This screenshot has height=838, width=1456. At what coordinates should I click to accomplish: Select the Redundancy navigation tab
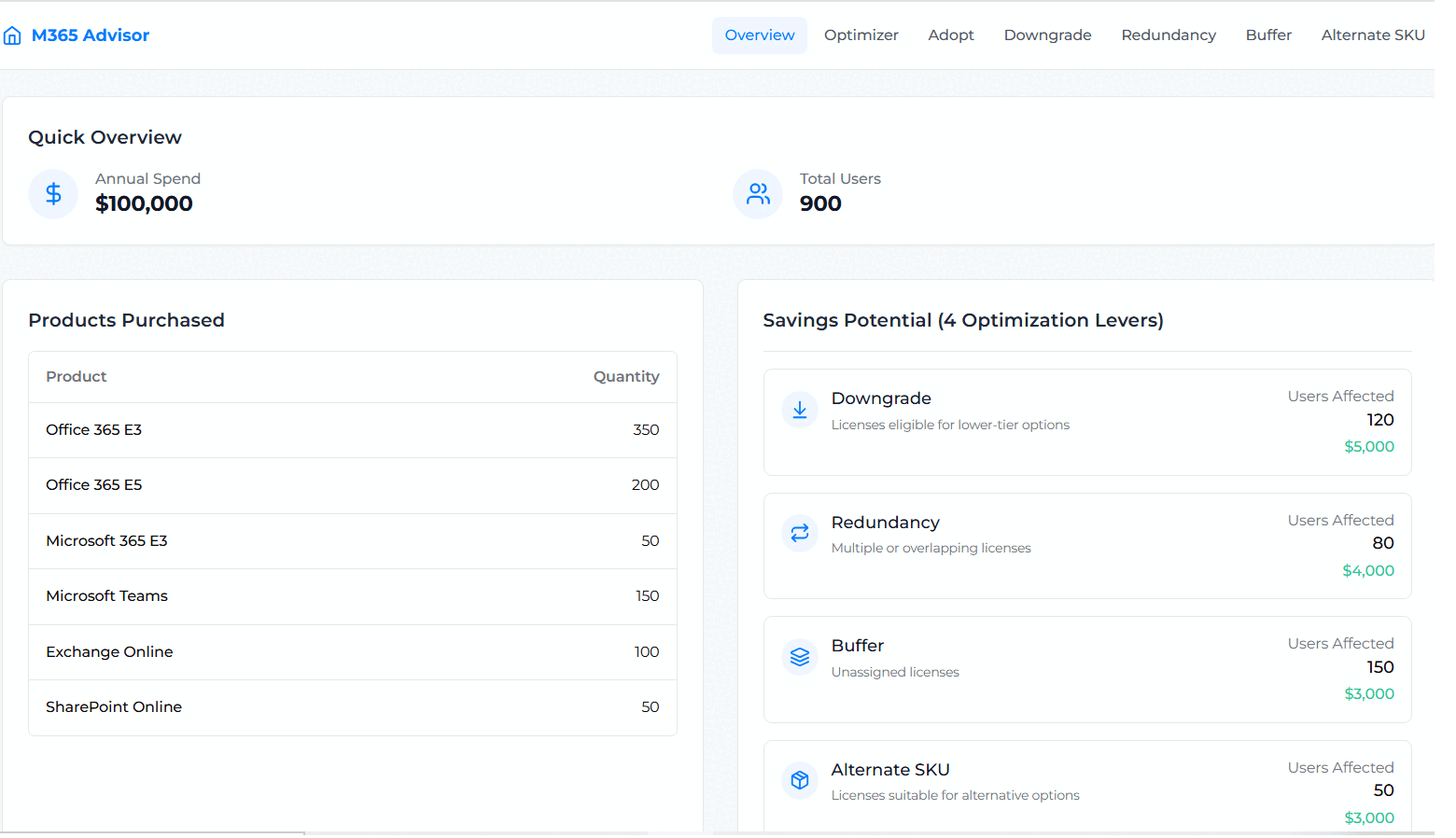point(1169,35)
